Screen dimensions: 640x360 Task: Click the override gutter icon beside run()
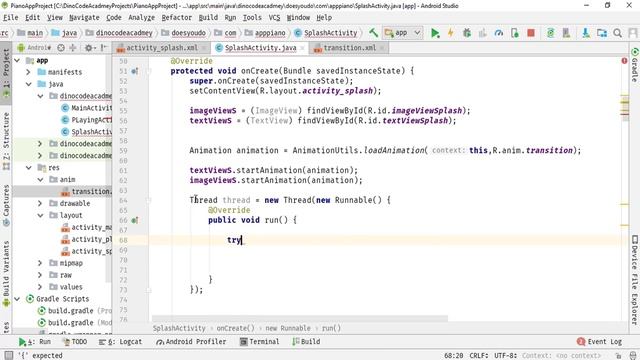(x=134, y=220)
